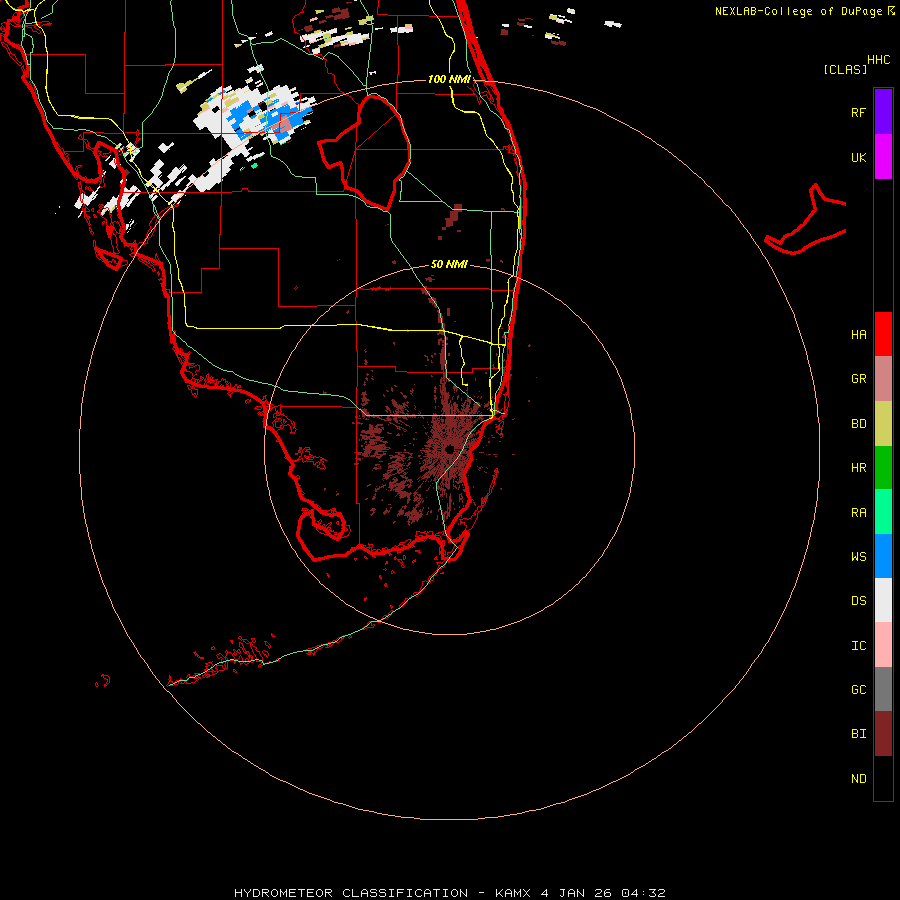Click the WS legend label
The height and width of the screenshot is (900, 900).
pos(858,557)
